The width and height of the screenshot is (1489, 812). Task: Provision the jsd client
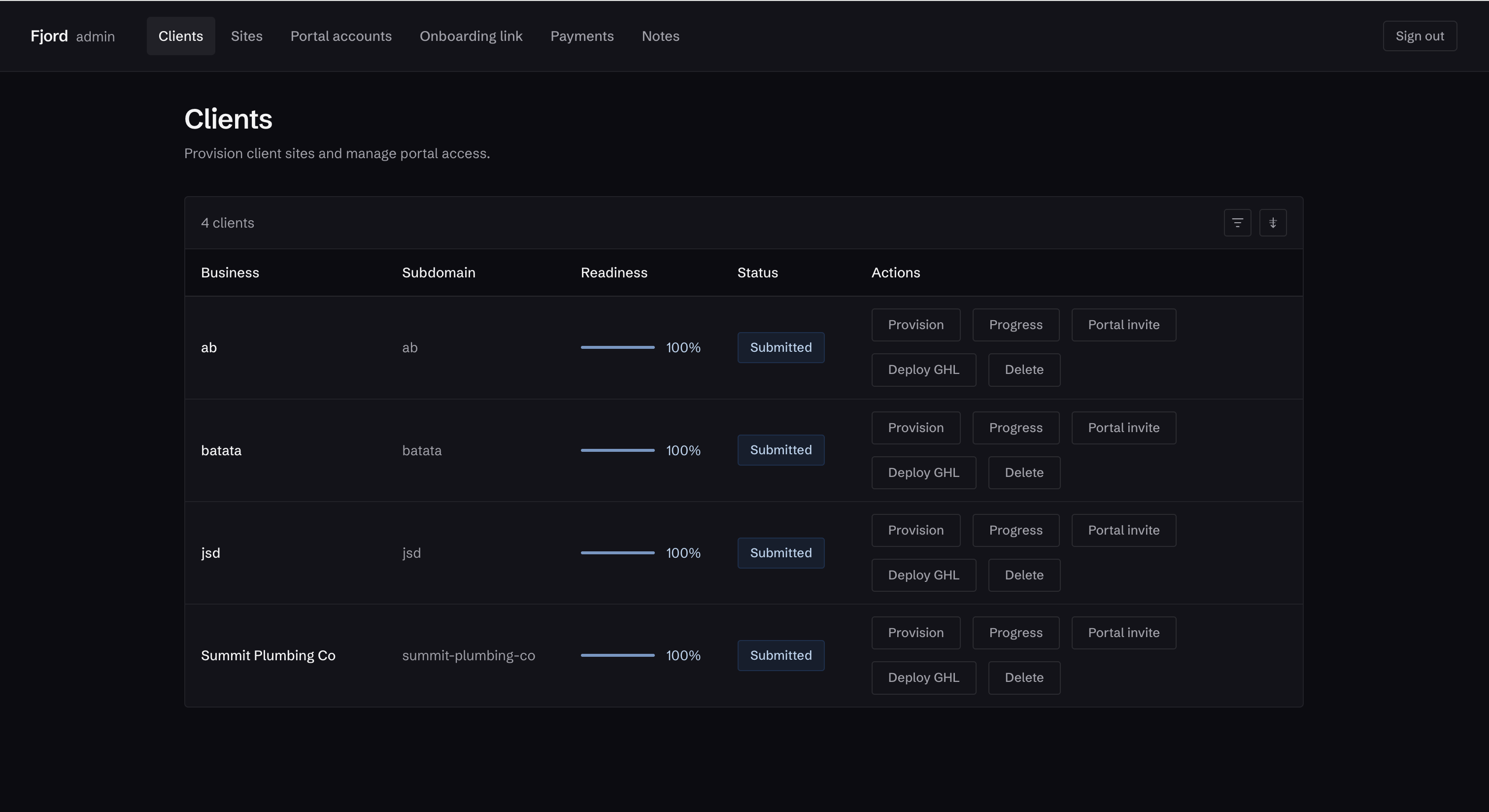(915, 530)
